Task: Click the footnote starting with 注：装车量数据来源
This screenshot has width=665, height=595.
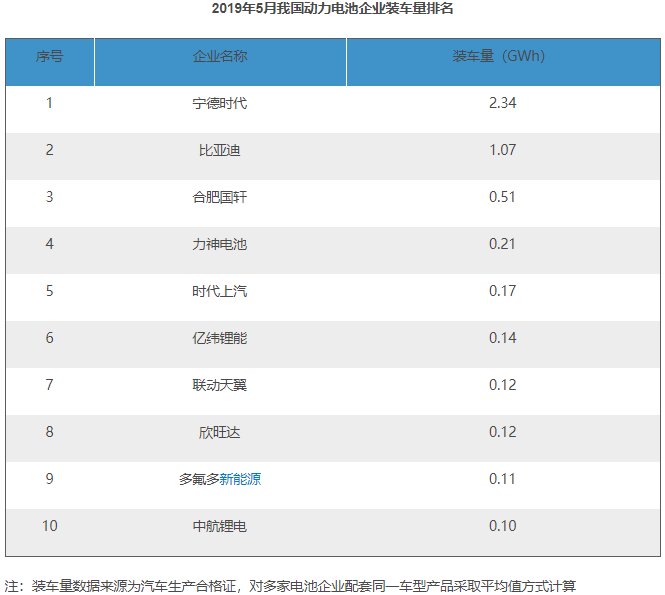Action: point(290,586)
